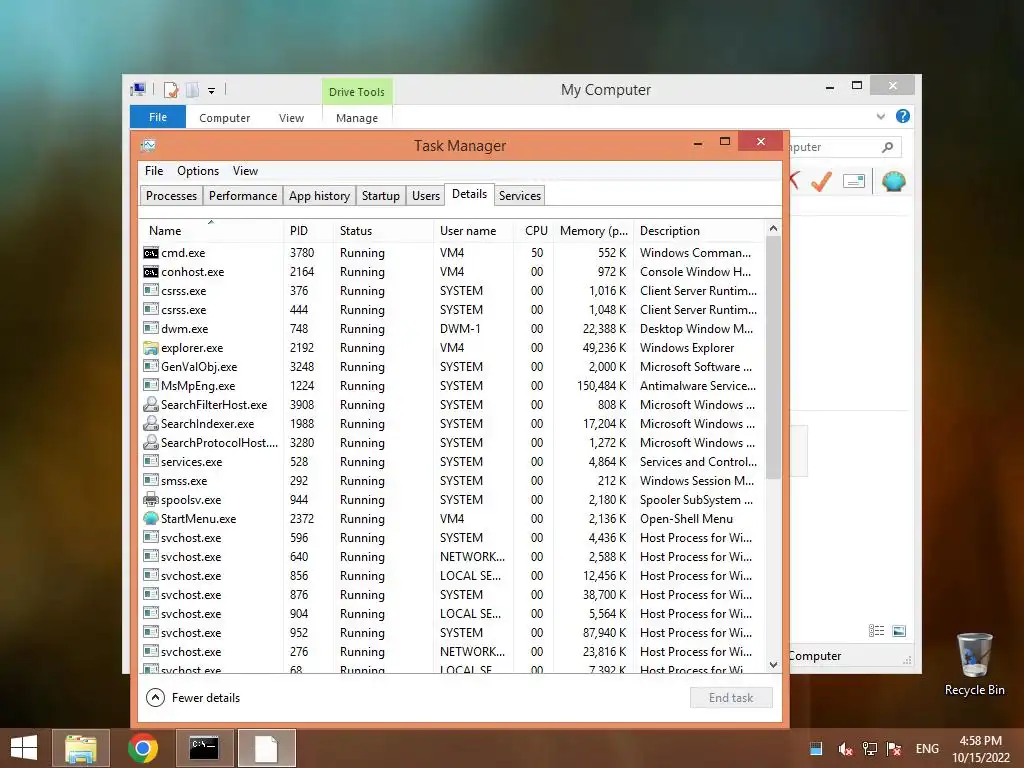Switch to Command Prompt in the taskbar

pos(204,748)
